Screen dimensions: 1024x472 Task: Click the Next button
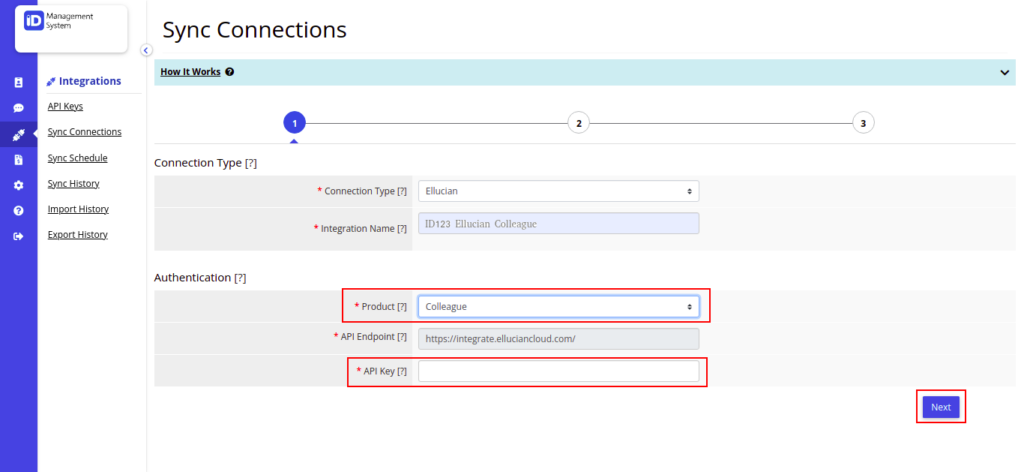pyautogui.click(x=941, y=407)
